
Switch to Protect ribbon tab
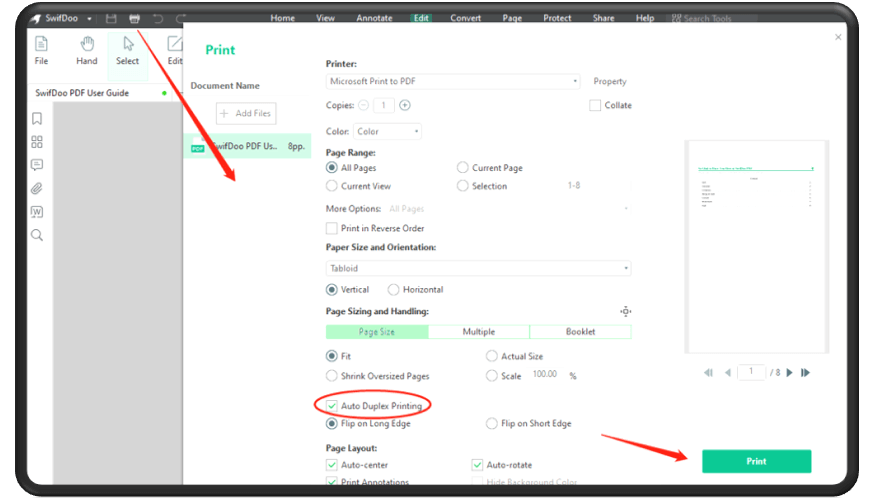[557, 18]
